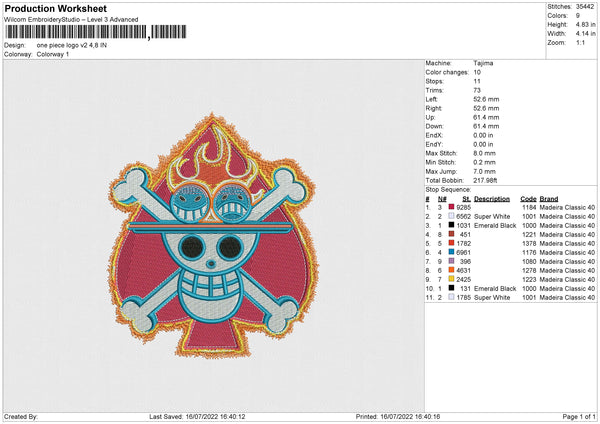Viewport: 600px width, 424px height.
Task: Select the Color changes value 10
Action: (477, 72)
